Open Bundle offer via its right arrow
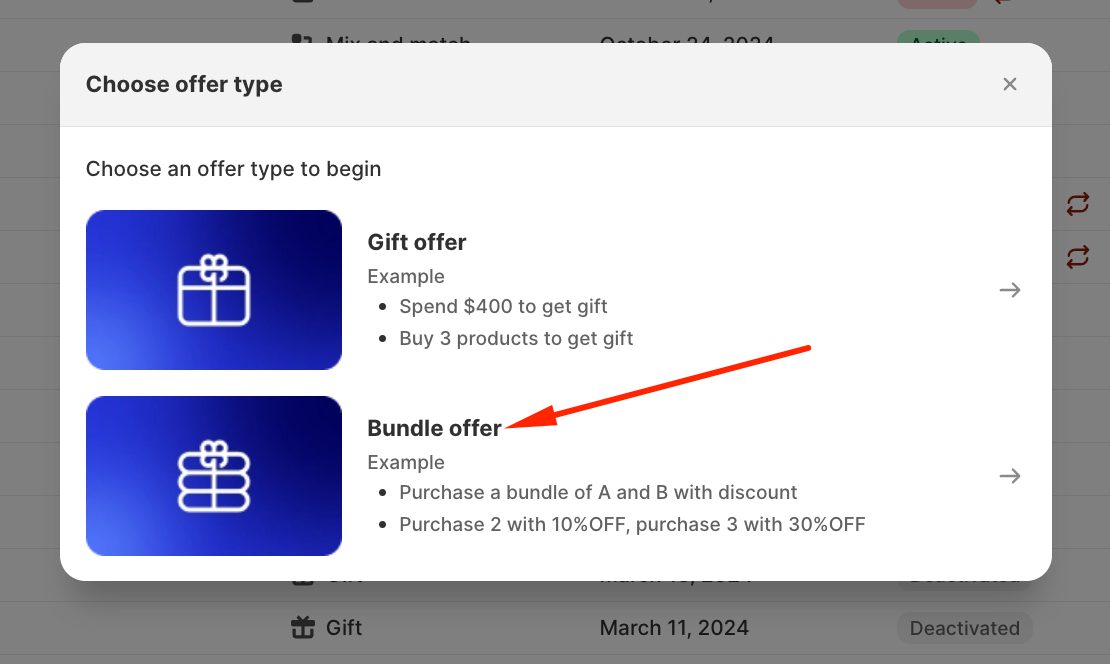Screen dimensions: 1110x664 (1010, 476)
